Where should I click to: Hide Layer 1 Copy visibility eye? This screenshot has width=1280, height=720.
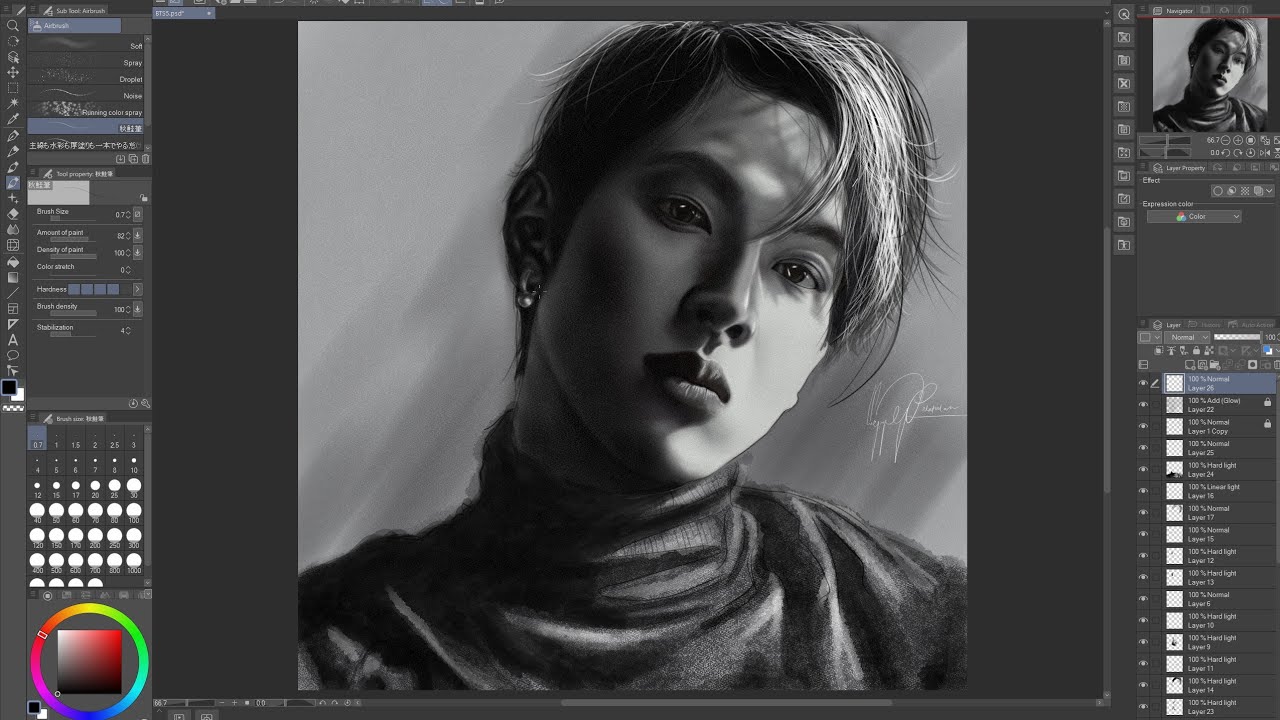tap(1144, 426)
